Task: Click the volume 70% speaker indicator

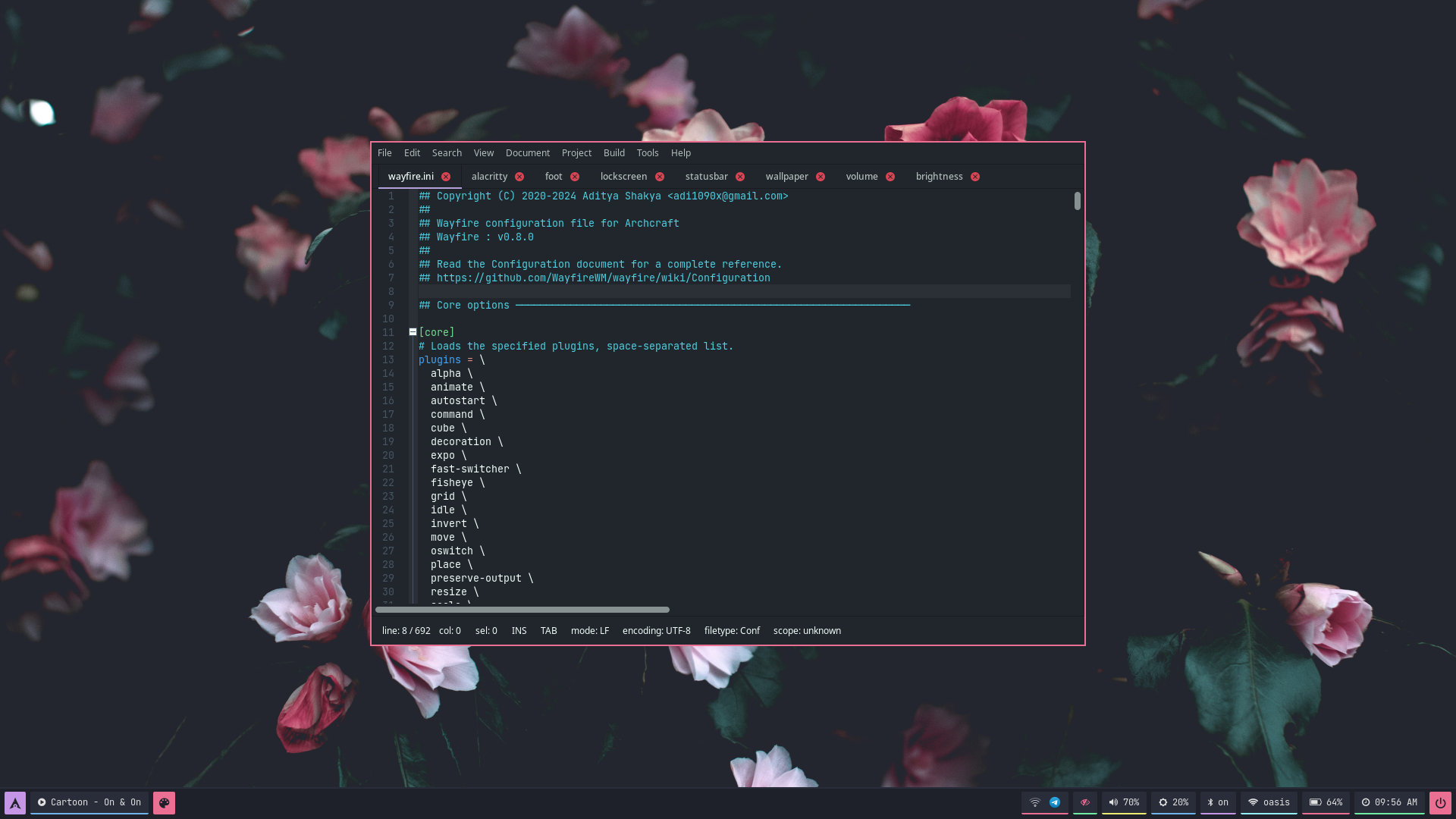Action: (1124, 802)
